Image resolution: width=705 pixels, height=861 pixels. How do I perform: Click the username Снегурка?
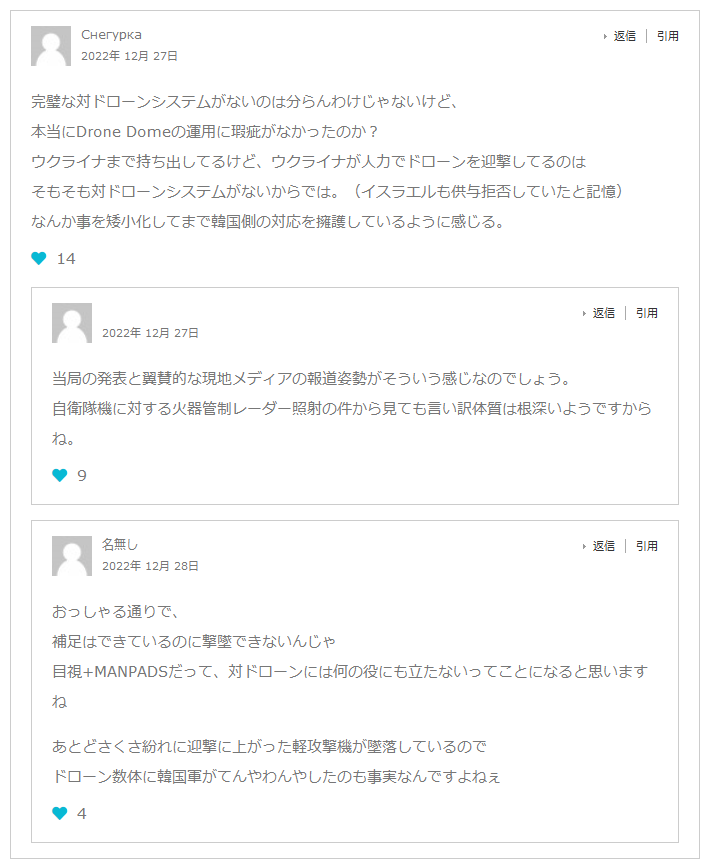pos(111,35)
